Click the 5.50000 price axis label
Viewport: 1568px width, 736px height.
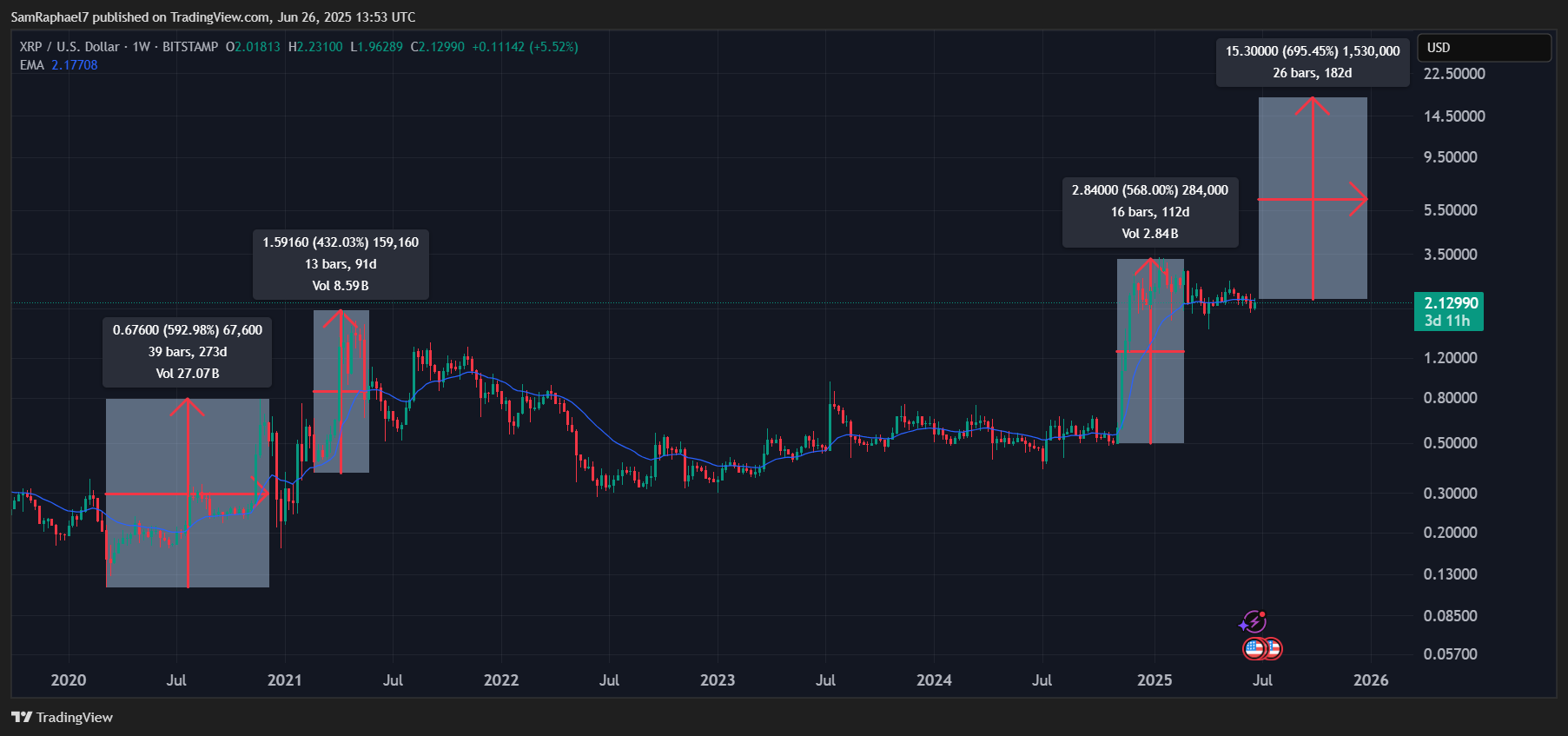click(x=1451, y=210)
